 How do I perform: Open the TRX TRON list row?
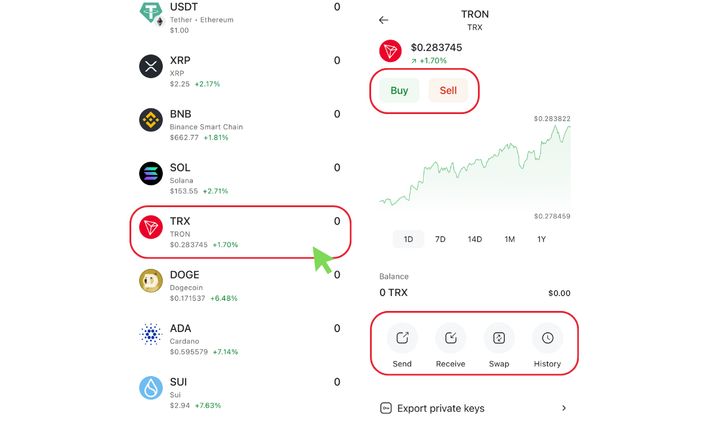(240, 232)
